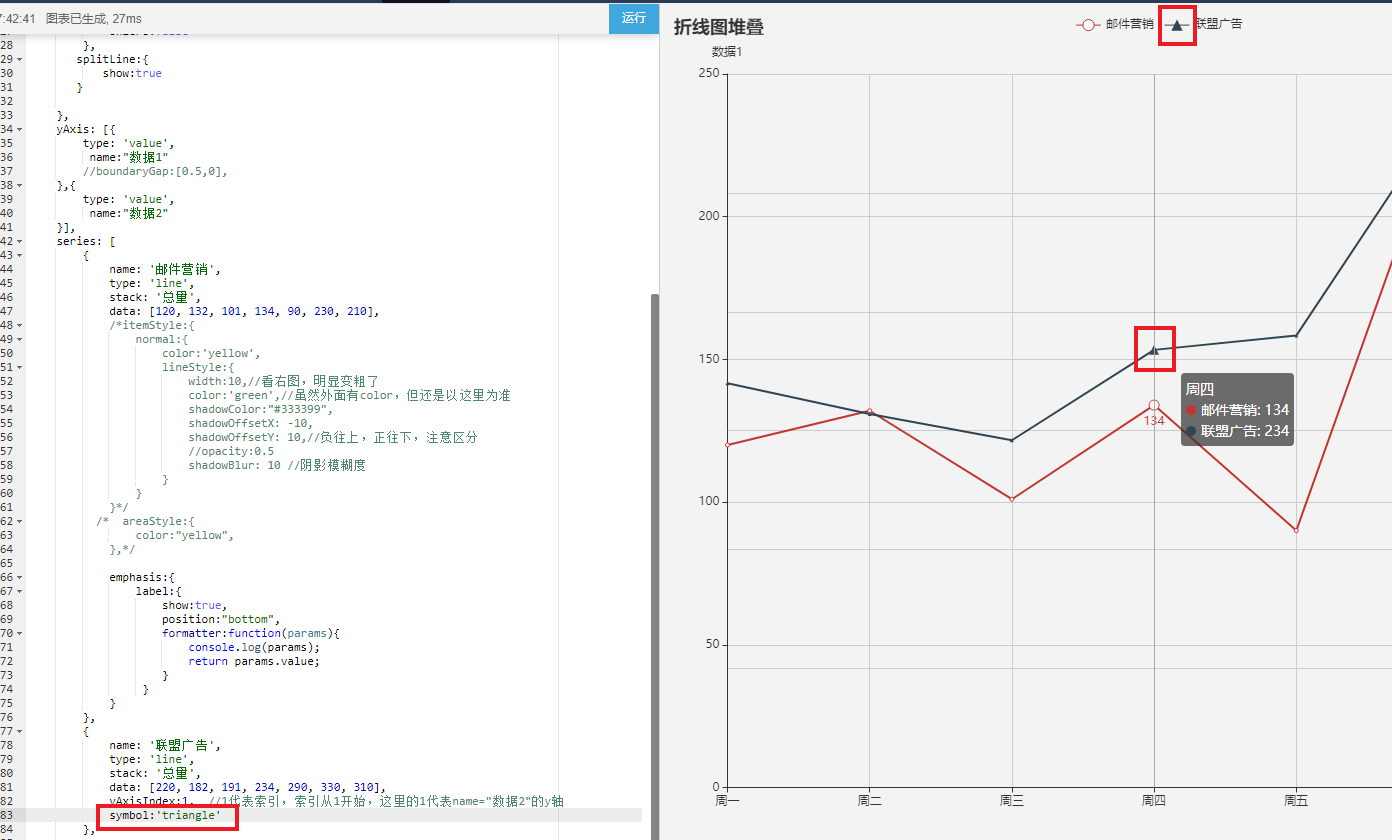Click the position:"bottom" code line
Viewport: 1392px width, 840px height.
[221, 619]
